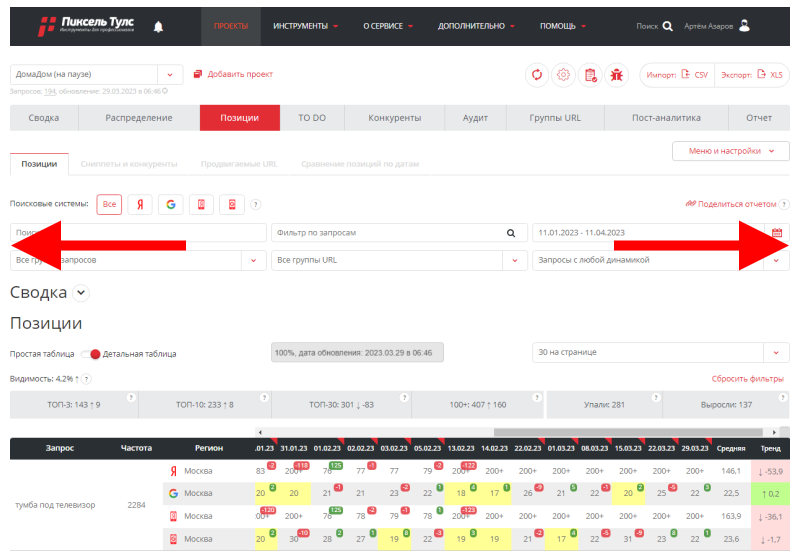Click table horizontal scrollbar left arrow

(x=260, y=433)
